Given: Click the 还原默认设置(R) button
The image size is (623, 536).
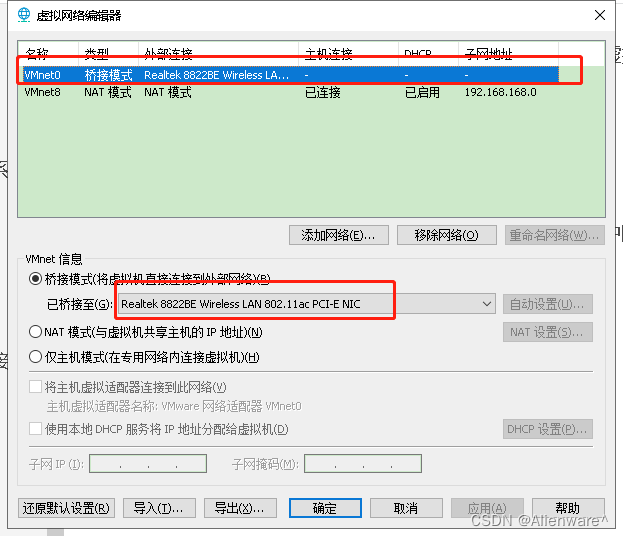Looking at the screenshot, I should click(66, 508).
